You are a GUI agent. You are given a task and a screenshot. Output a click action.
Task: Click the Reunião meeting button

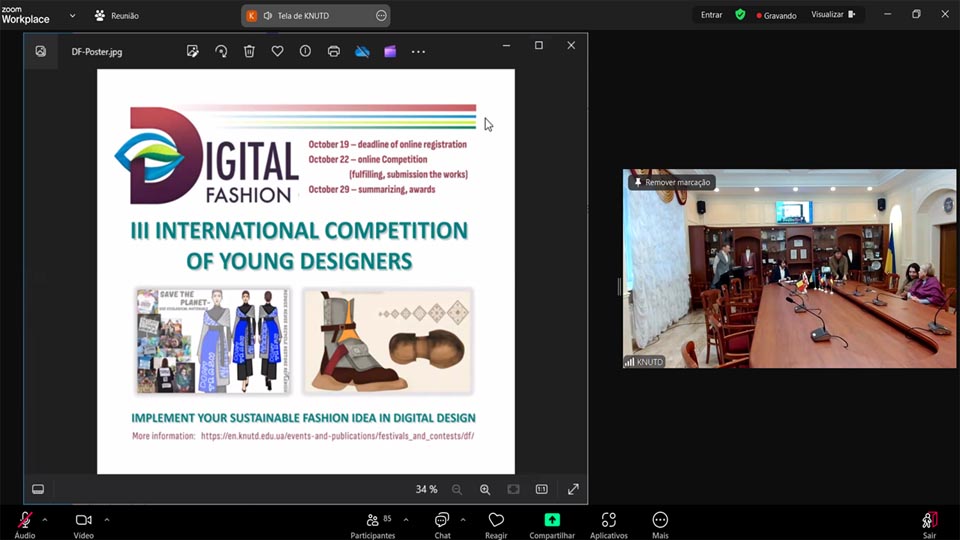click(117, 15)
